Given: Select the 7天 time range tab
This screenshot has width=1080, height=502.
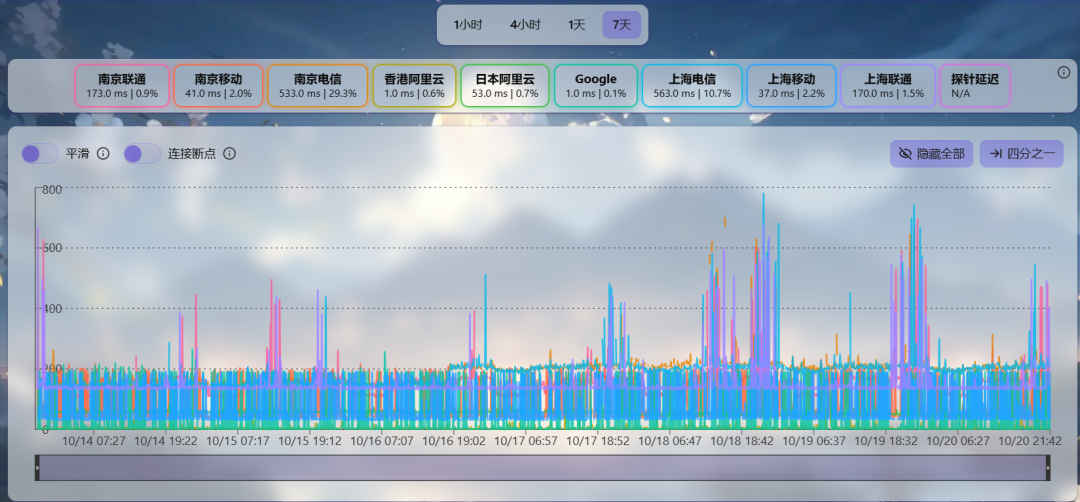Looking at the screenshot, I should (621, 25).
